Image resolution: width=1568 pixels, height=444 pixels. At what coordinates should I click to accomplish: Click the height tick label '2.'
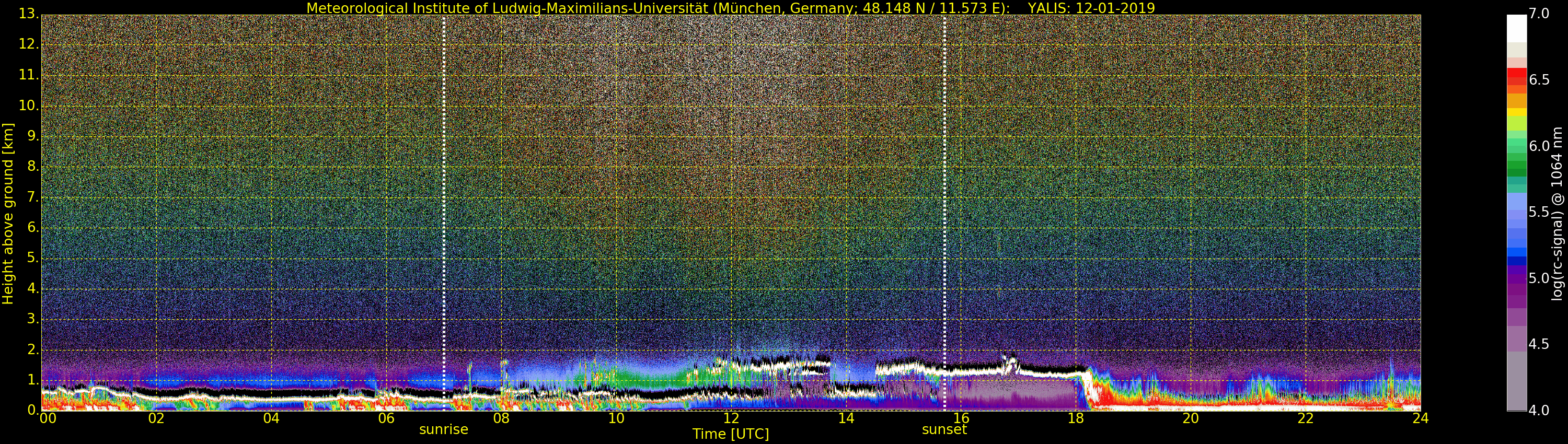(x=33, y=349)
